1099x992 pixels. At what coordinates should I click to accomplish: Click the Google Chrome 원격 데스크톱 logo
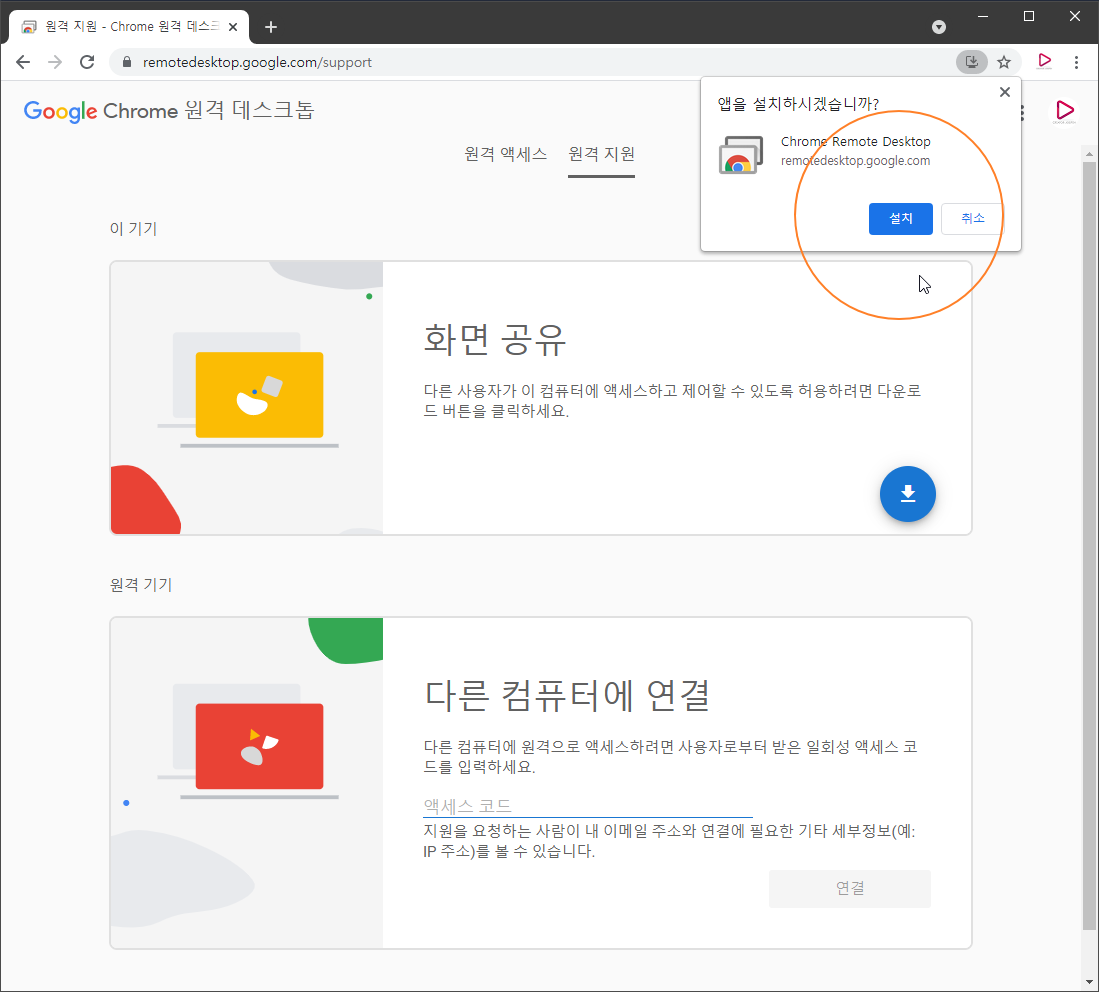169,111
